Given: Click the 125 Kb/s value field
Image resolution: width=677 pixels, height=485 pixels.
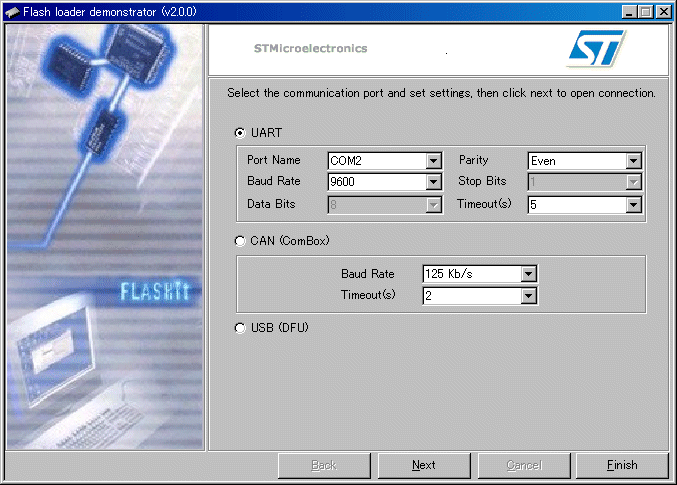Looking at the screenshot, I should (472, 274).
